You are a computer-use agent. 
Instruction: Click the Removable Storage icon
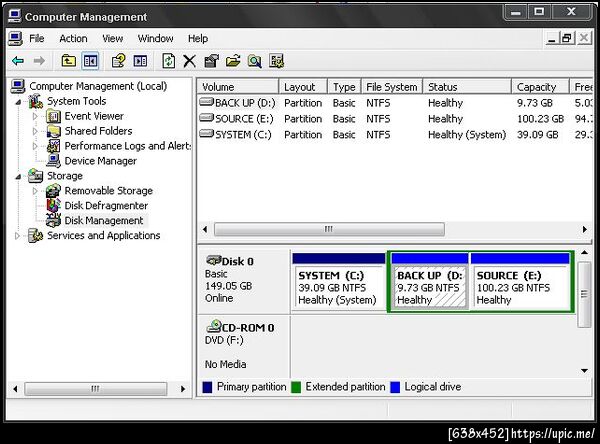click(53, 191)
